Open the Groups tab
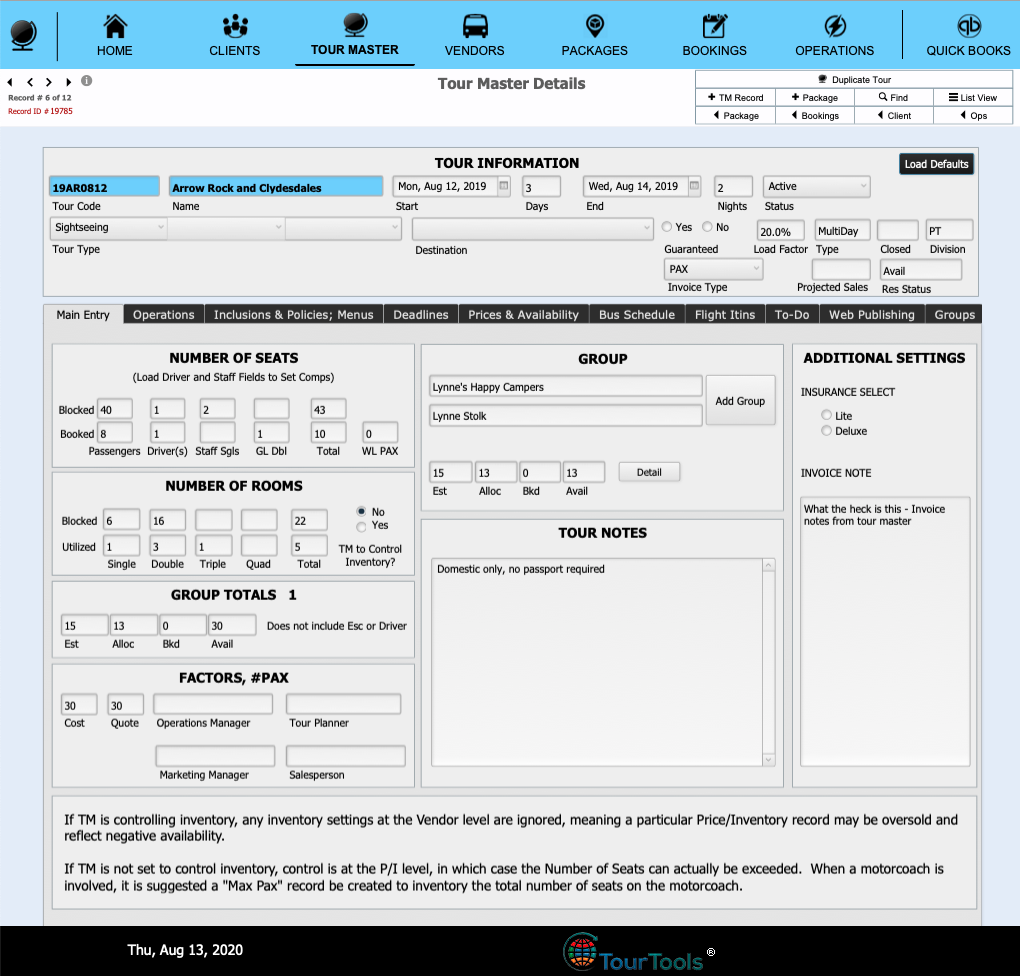This screenshot has width=1020, height=976. [x=954, y=314]
